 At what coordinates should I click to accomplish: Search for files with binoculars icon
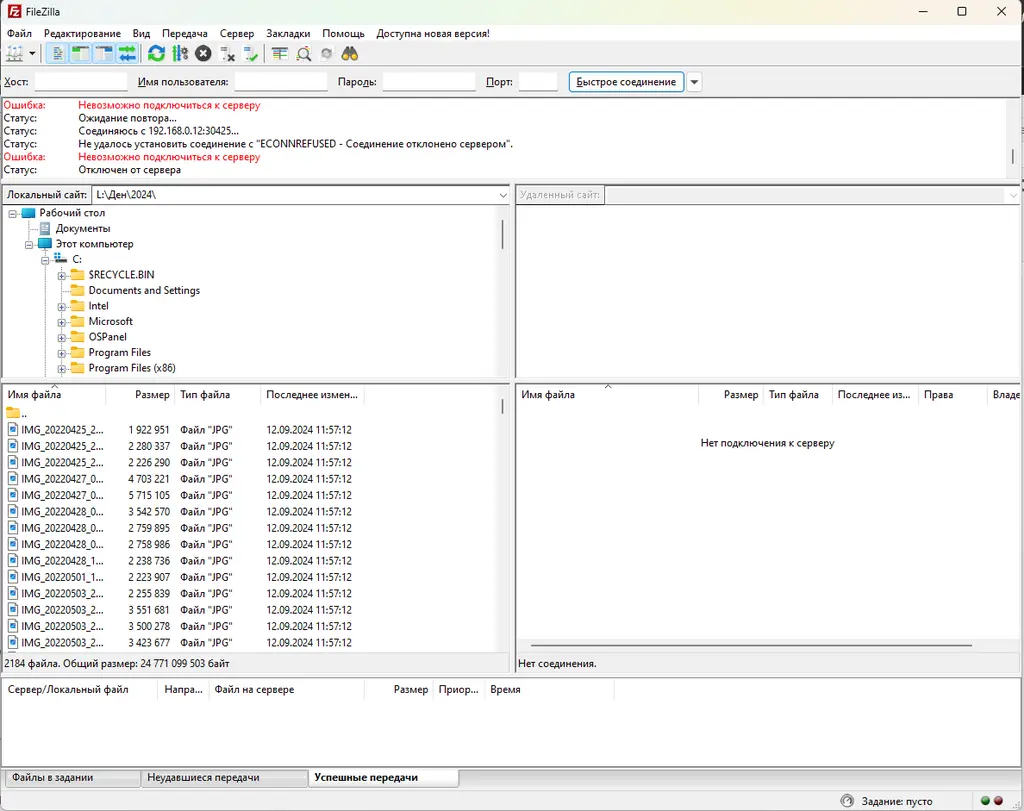pyautogui.click(x=350, y=54)
